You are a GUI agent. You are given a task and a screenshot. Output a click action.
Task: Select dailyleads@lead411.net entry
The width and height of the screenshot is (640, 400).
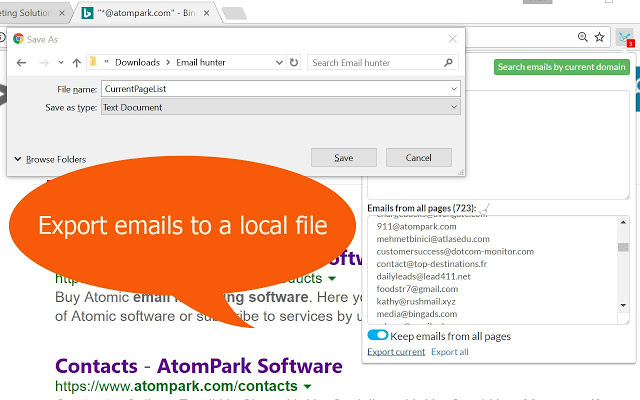click(x=423, y=277)
